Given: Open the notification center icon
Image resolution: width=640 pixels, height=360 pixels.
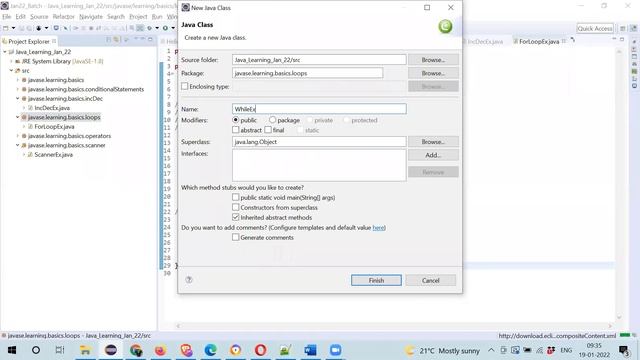Looking at the screenshot, I should click(624, 350).
